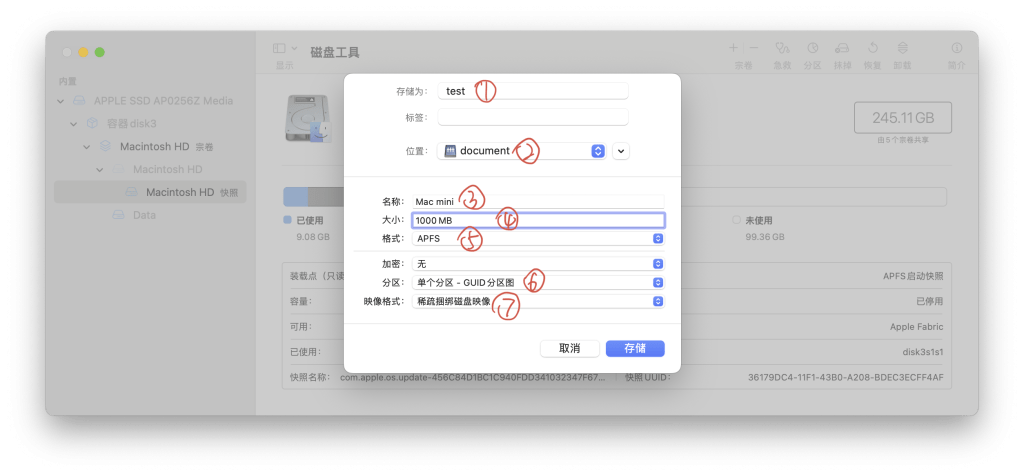Click the 大小 field showing 1000 MB

538,221
